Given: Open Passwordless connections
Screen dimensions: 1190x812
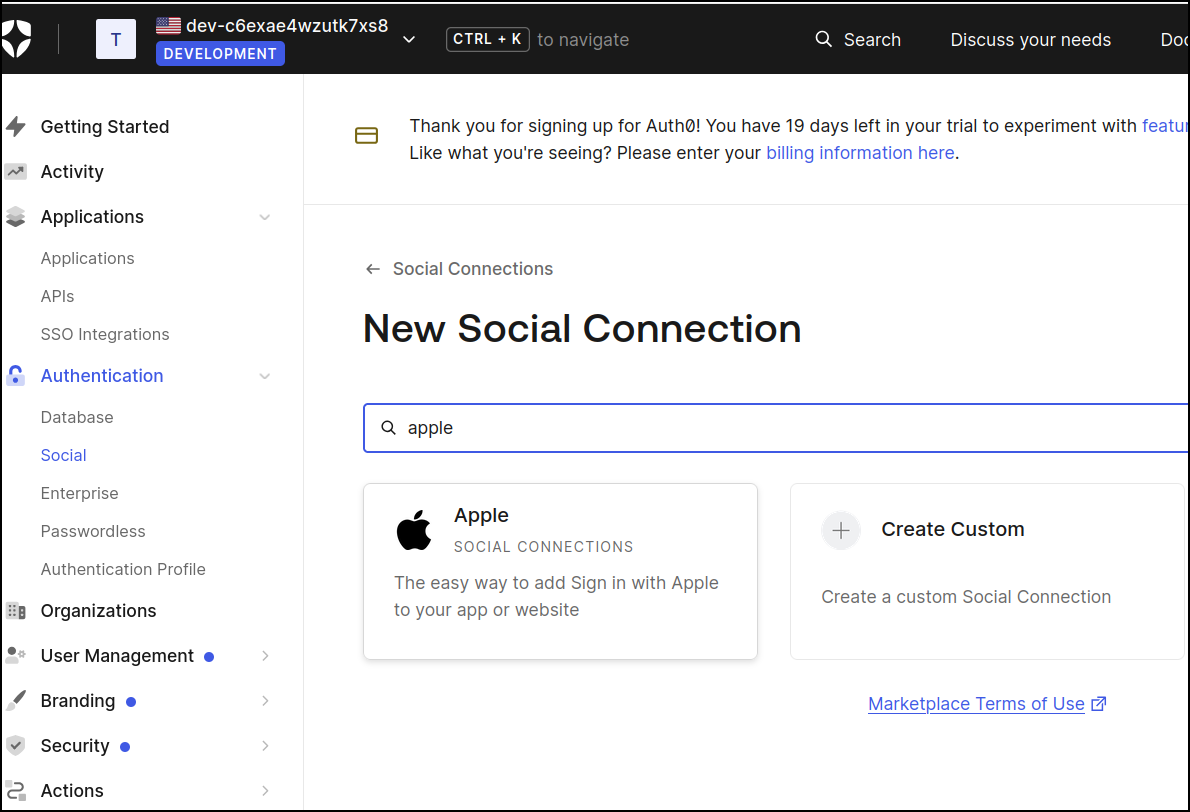Looking at the screenshot, I should pos(93,531).
